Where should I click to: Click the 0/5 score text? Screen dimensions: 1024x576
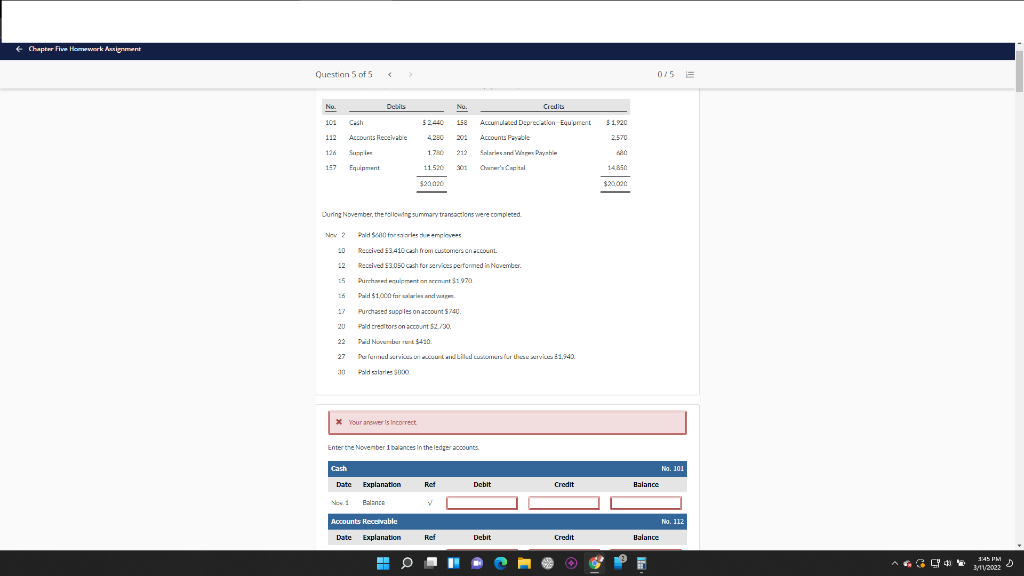[x=665, y=74]
